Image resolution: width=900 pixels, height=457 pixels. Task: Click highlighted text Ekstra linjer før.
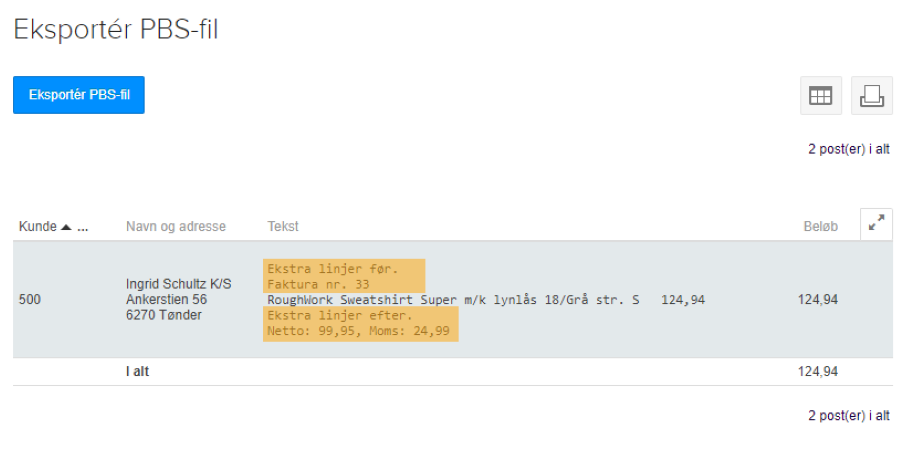click(x=332, y=269)
